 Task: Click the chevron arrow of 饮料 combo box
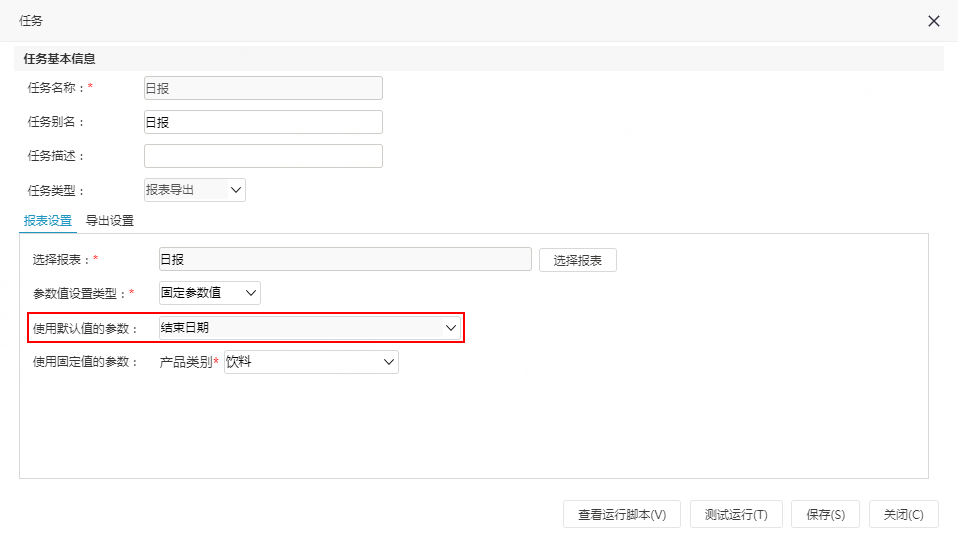(389, 362)
